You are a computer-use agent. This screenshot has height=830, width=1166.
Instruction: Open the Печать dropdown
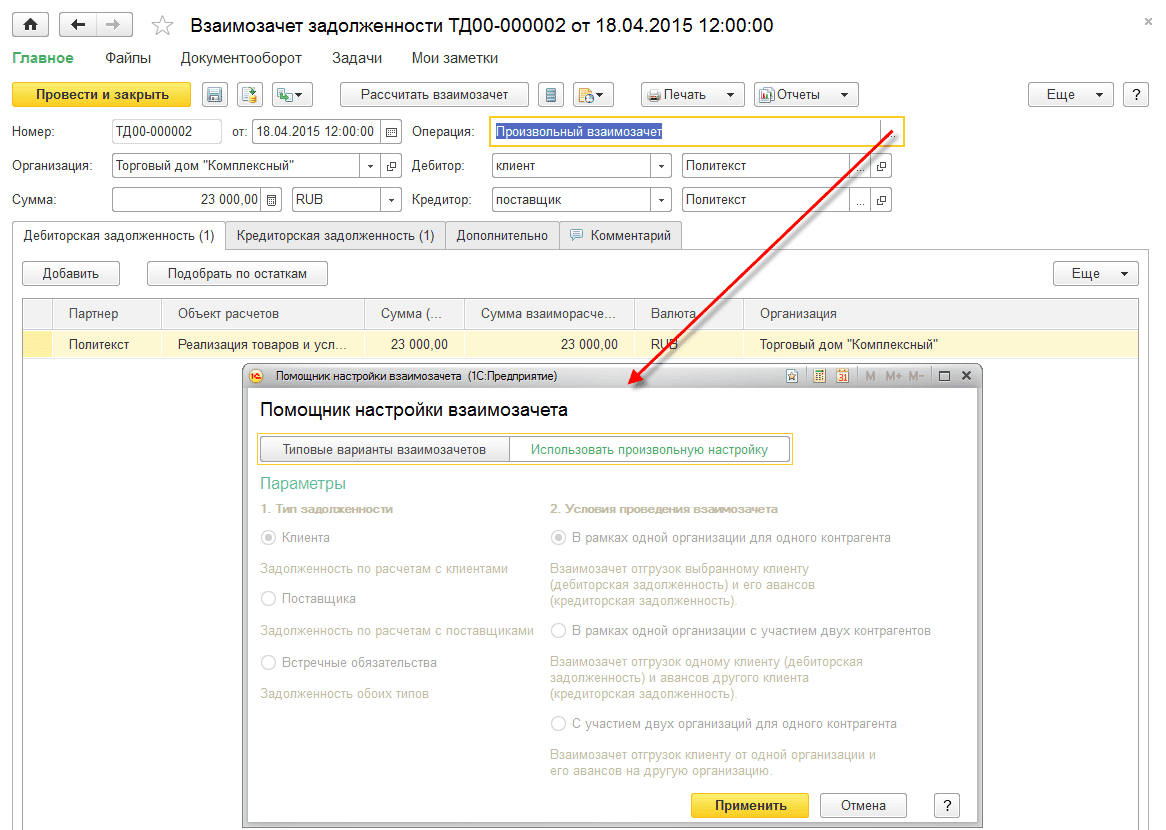(x=693, y=94)
